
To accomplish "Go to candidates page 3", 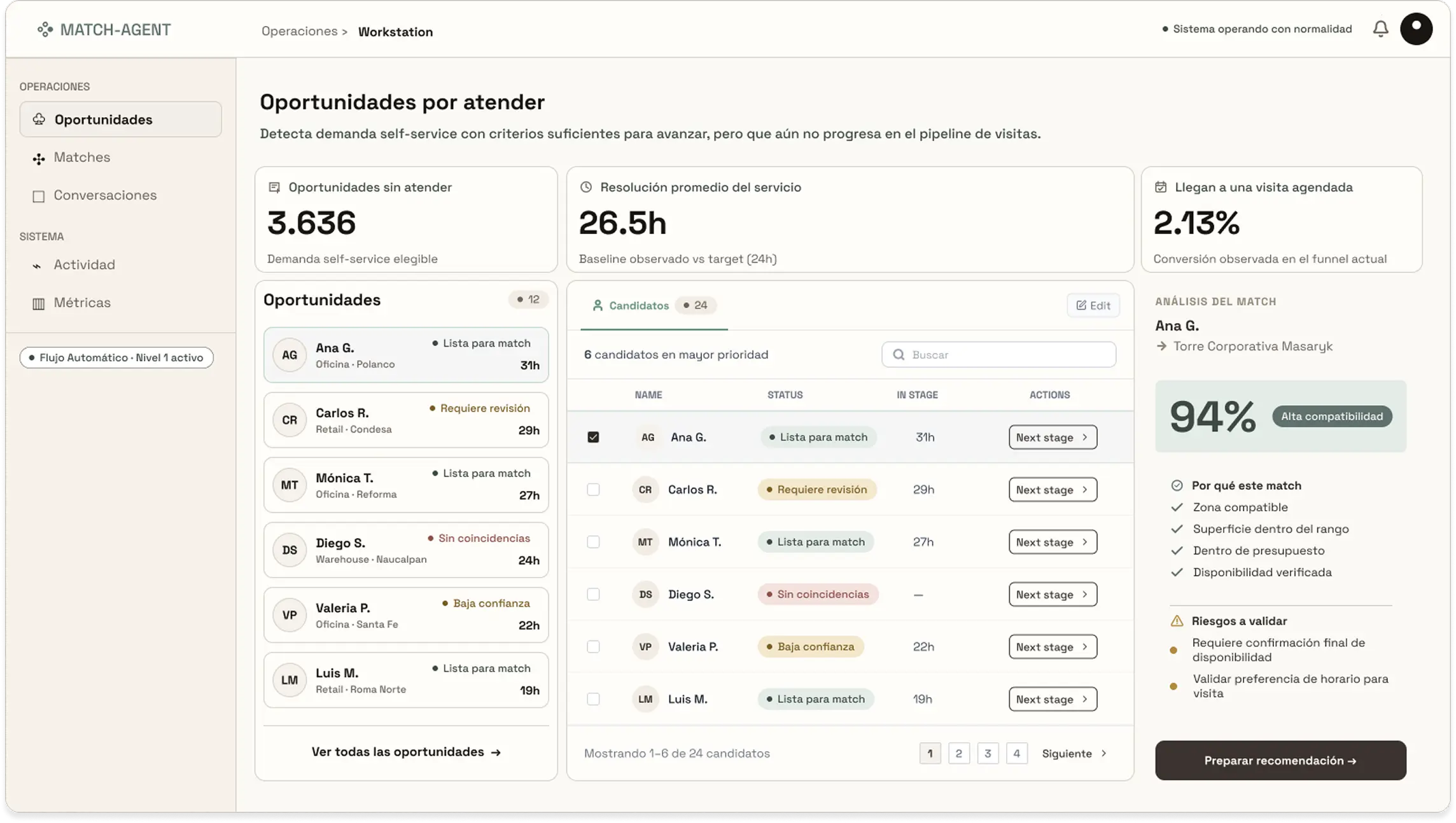I will coord(988,753).
